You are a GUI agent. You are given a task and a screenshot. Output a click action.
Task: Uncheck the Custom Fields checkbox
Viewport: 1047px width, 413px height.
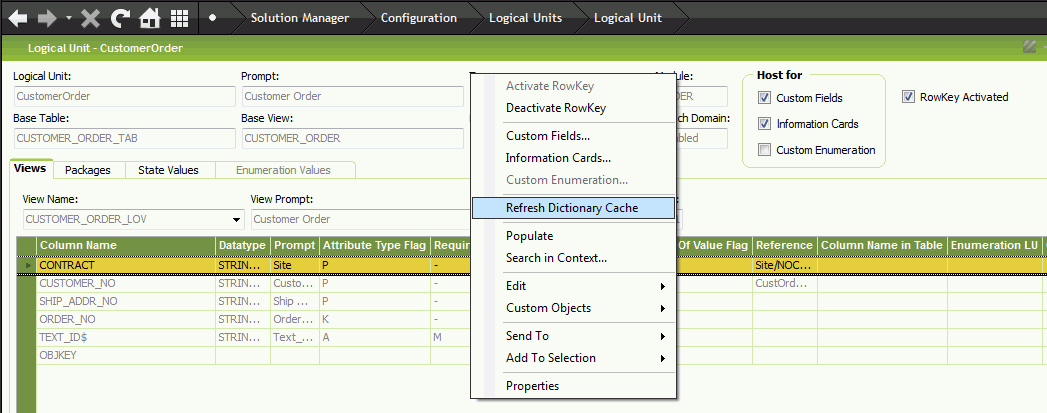click(765, 98)
